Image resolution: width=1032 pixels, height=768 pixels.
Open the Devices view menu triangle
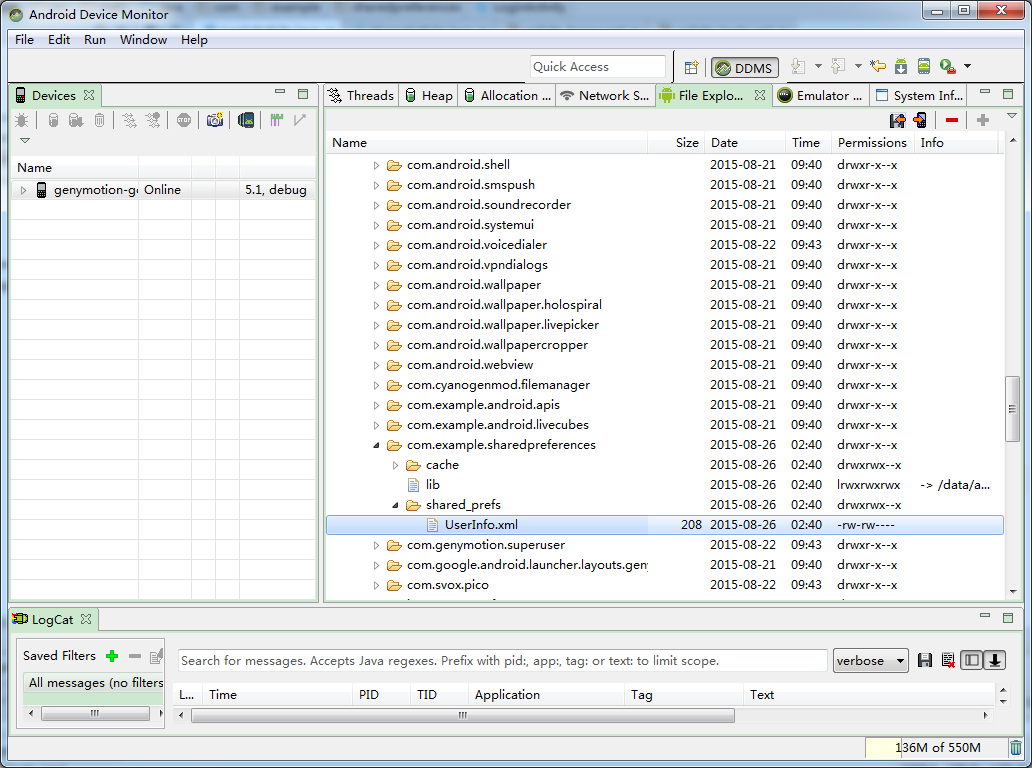tap(25, 140)
